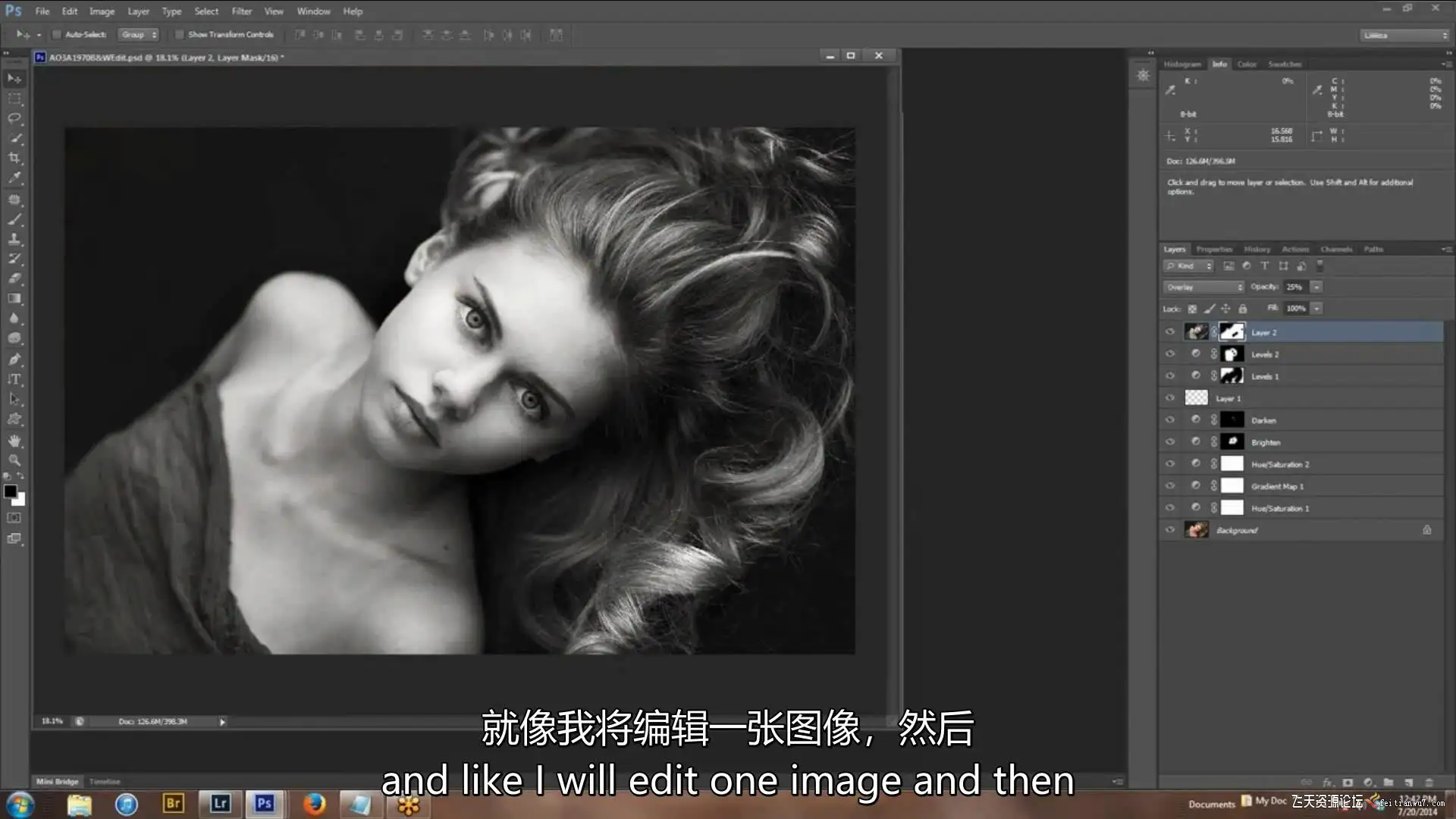This screenshot has height=819, width=1456.
Task: Click the Add layer mask icon
Action: click(x=1348, y=782)
